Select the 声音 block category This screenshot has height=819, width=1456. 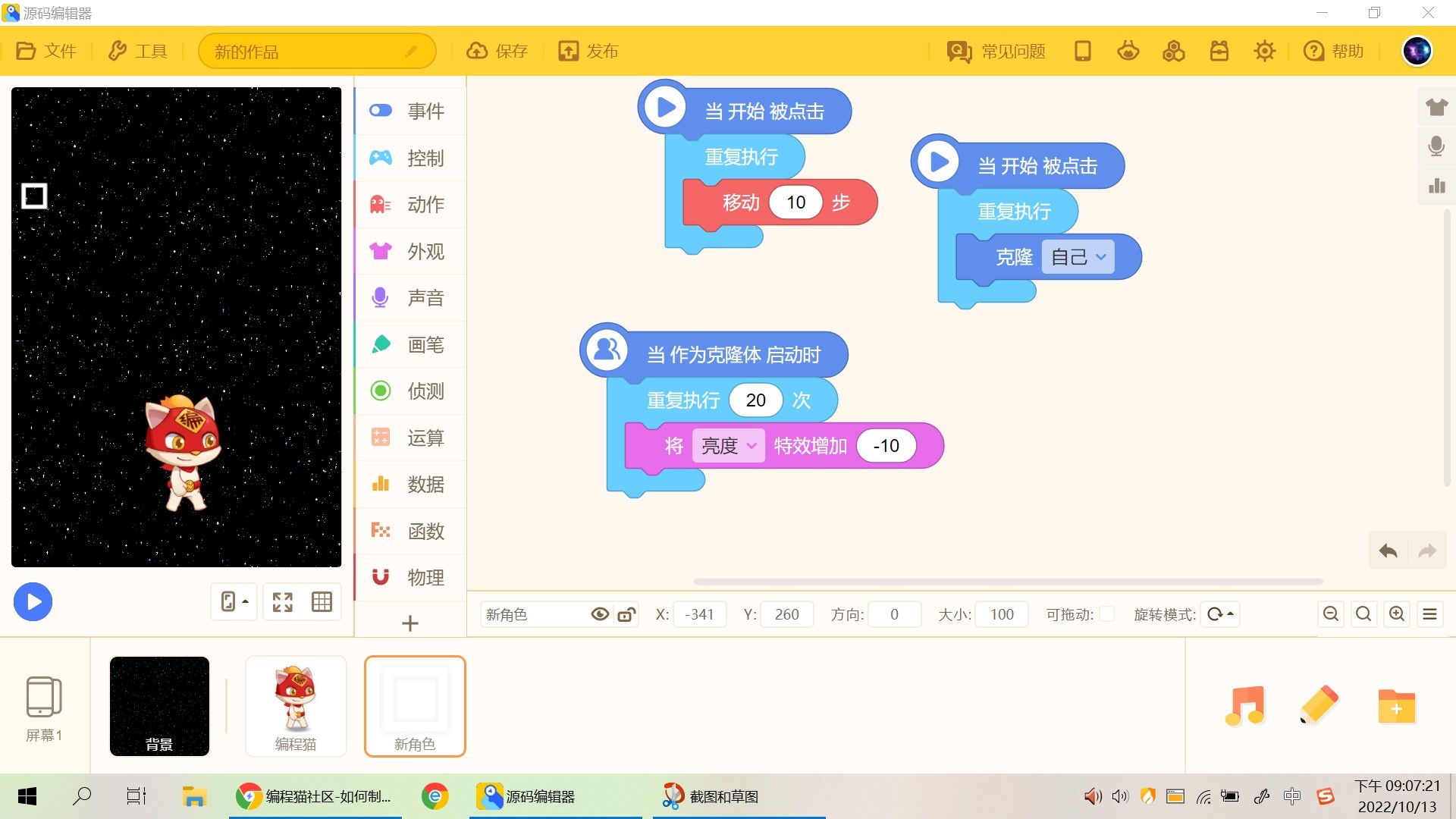point(410,297)
